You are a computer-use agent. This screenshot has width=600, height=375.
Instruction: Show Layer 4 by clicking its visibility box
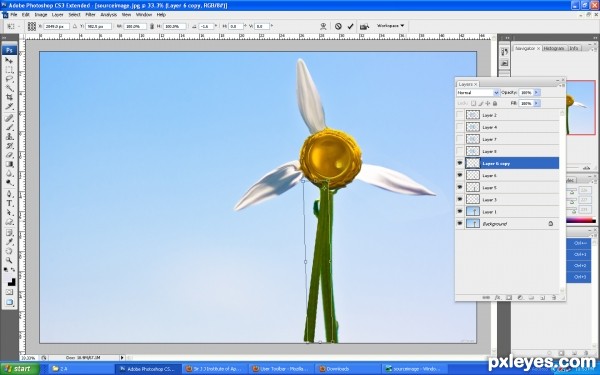click(460, 127)
